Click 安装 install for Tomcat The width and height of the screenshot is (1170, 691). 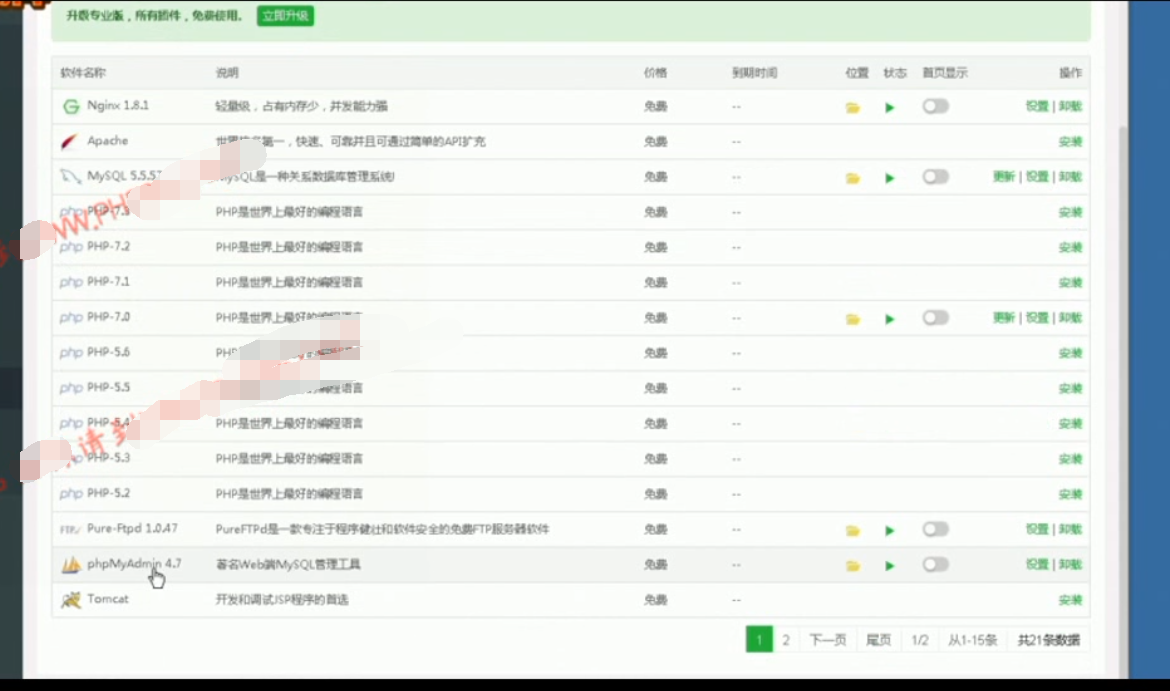pyautogui.click(x=1070, y=600)
